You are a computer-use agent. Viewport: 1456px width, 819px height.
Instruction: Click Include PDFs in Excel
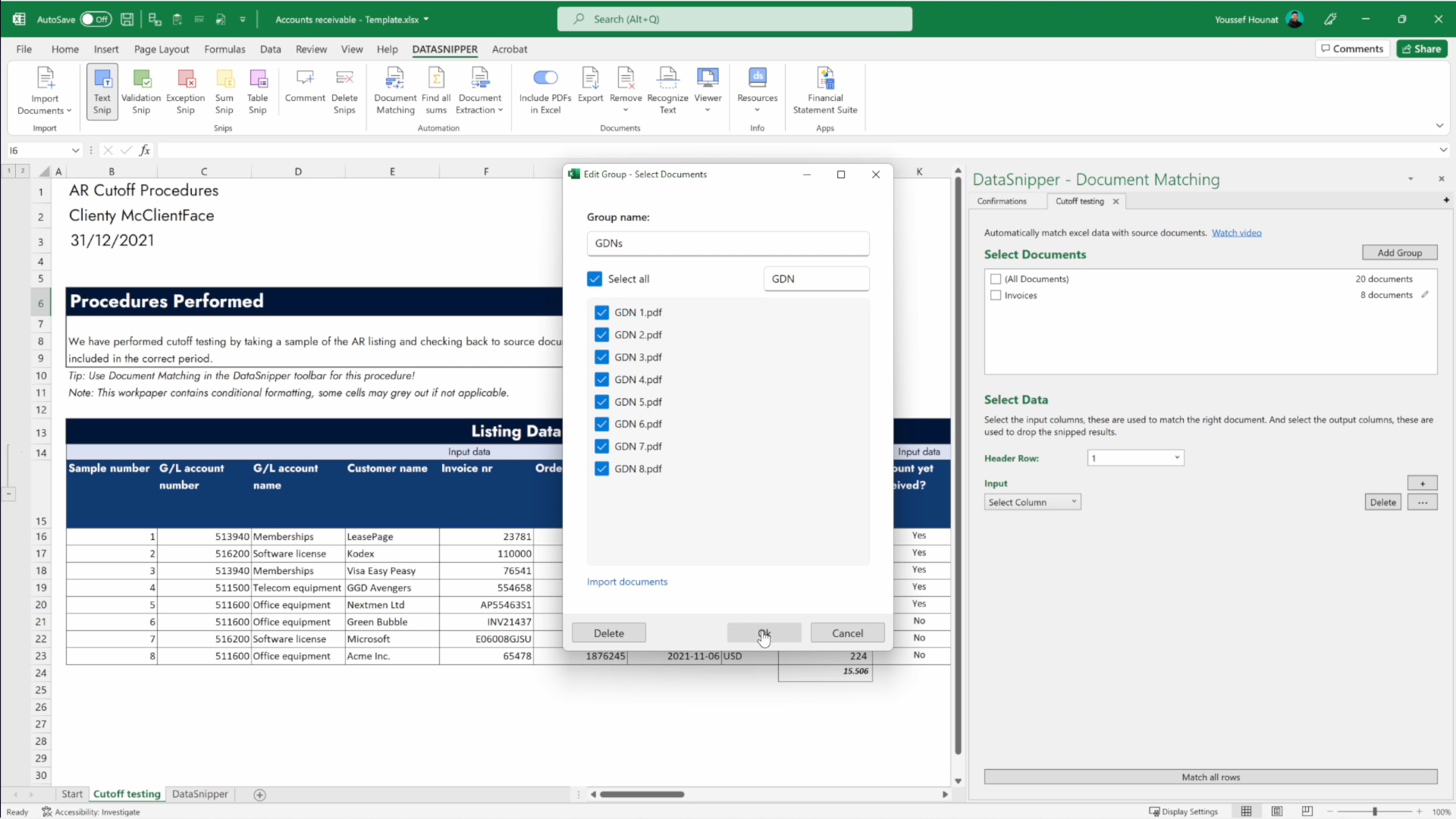pos(545,89)
